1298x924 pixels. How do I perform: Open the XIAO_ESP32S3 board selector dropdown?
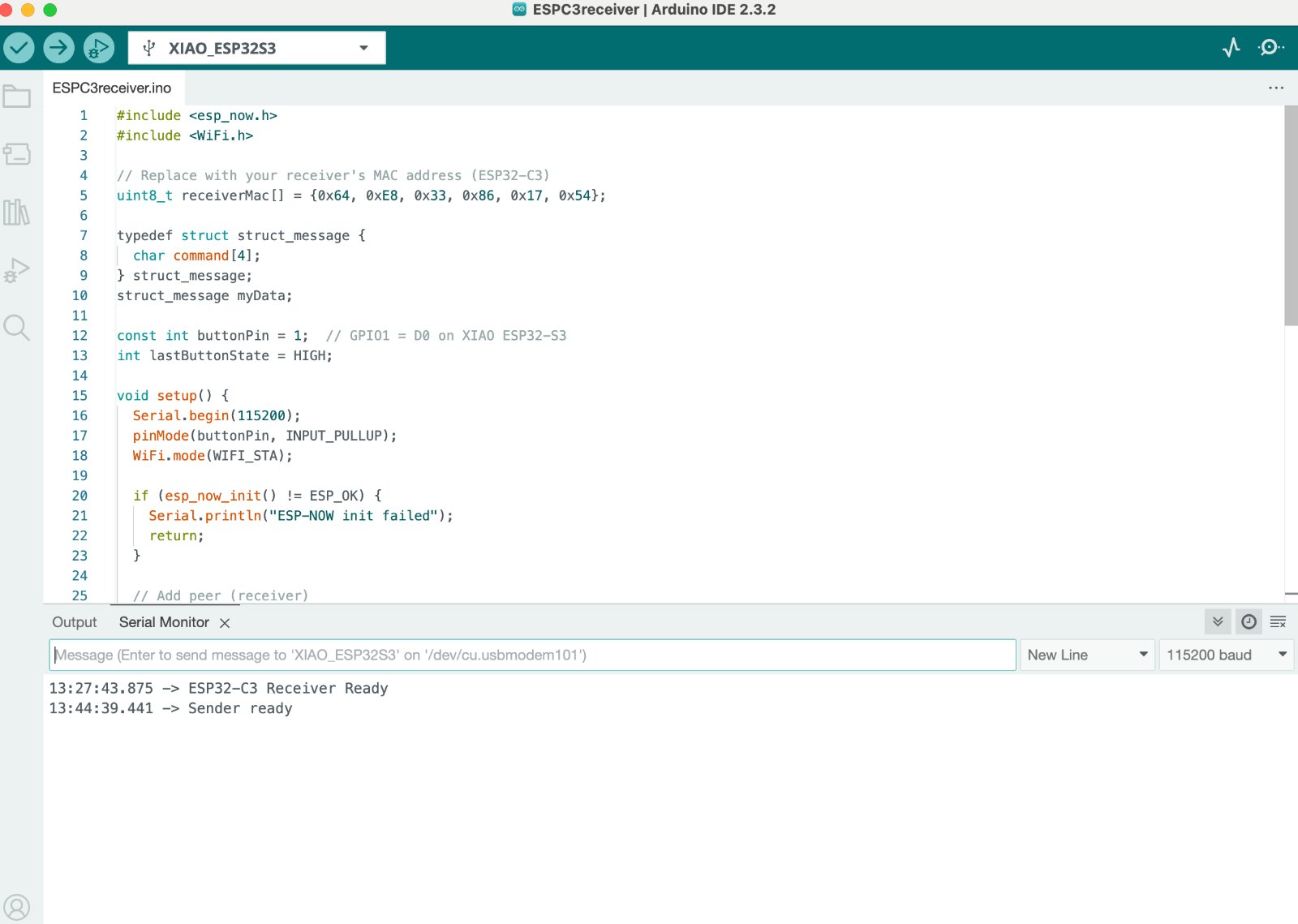[x=256, y=48]
